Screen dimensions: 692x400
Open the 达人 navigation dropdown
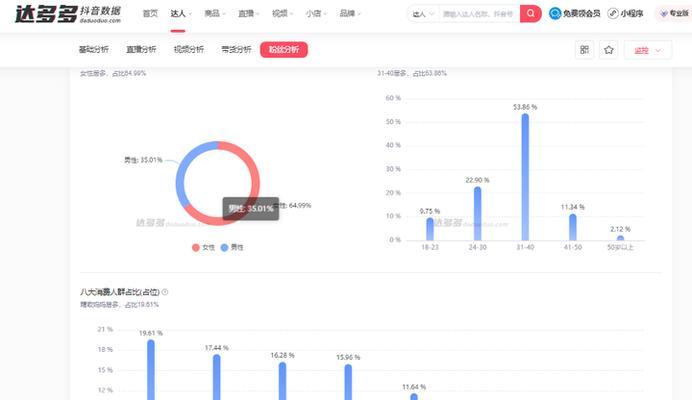point(181,14)
